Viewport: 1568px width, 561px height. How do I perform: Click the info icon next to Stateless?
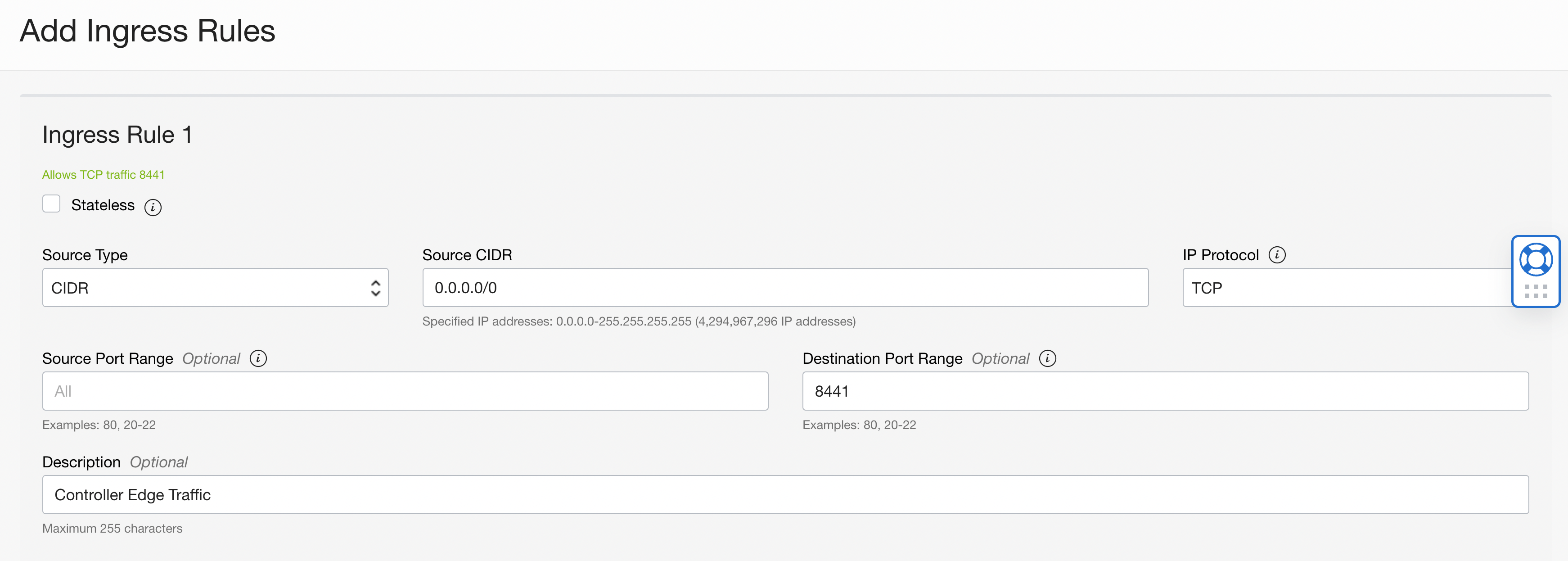click(x=153, y=208)
